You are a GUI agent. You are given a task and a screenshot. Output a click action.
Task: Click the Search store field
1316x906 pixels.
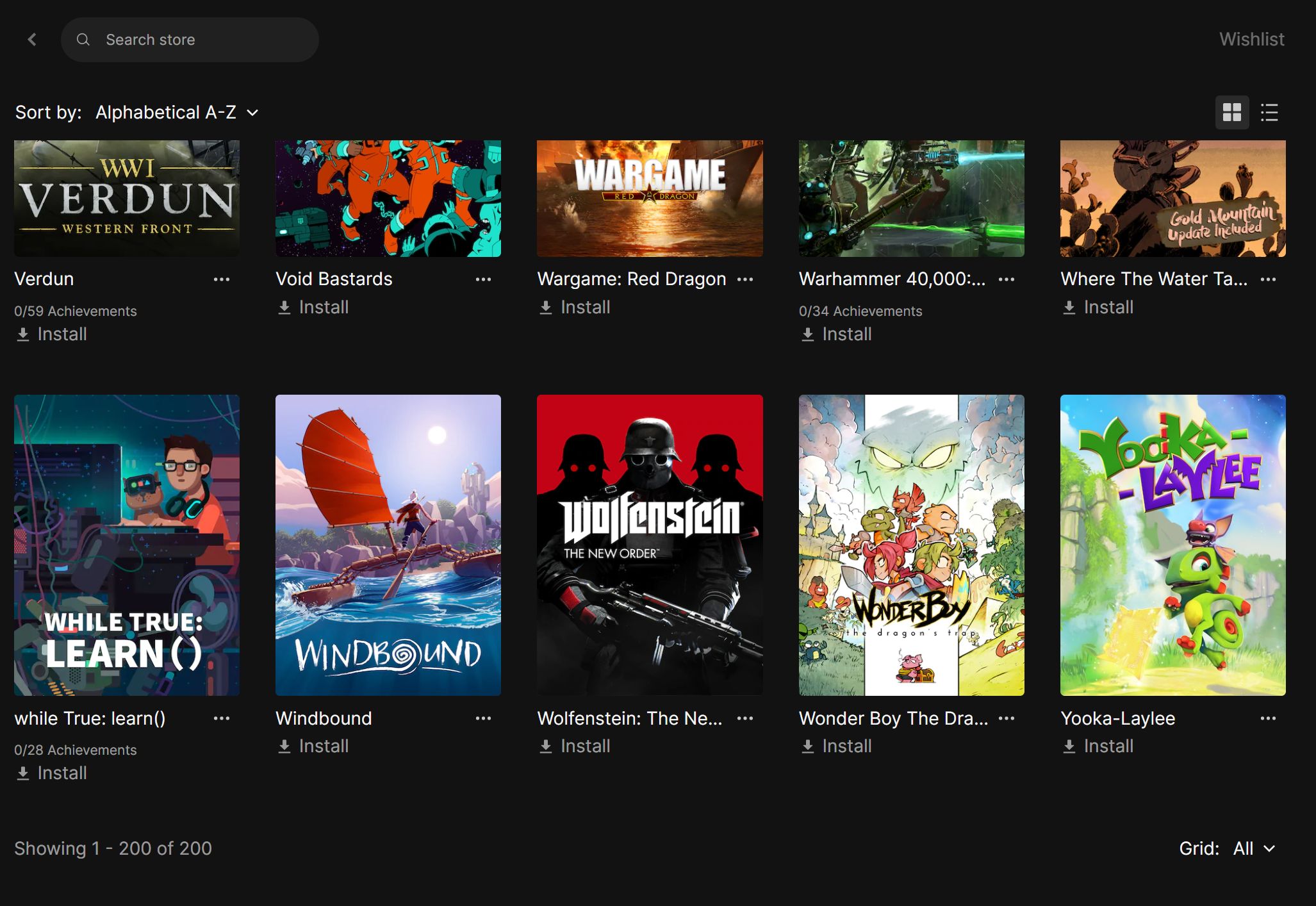pos(190,40)
